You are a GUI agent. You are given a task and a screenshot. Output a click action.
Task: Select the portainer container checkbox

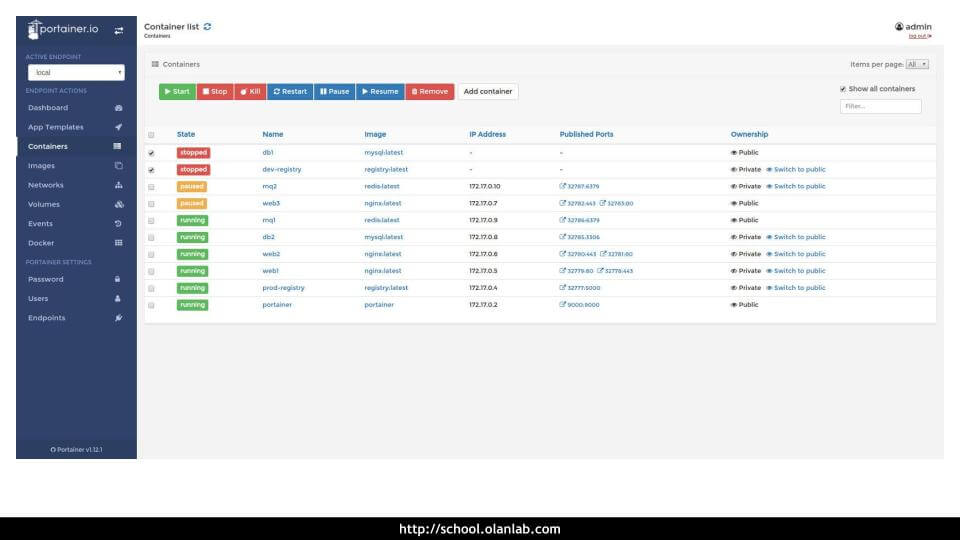pyautogui.click(x=151, y=305)
